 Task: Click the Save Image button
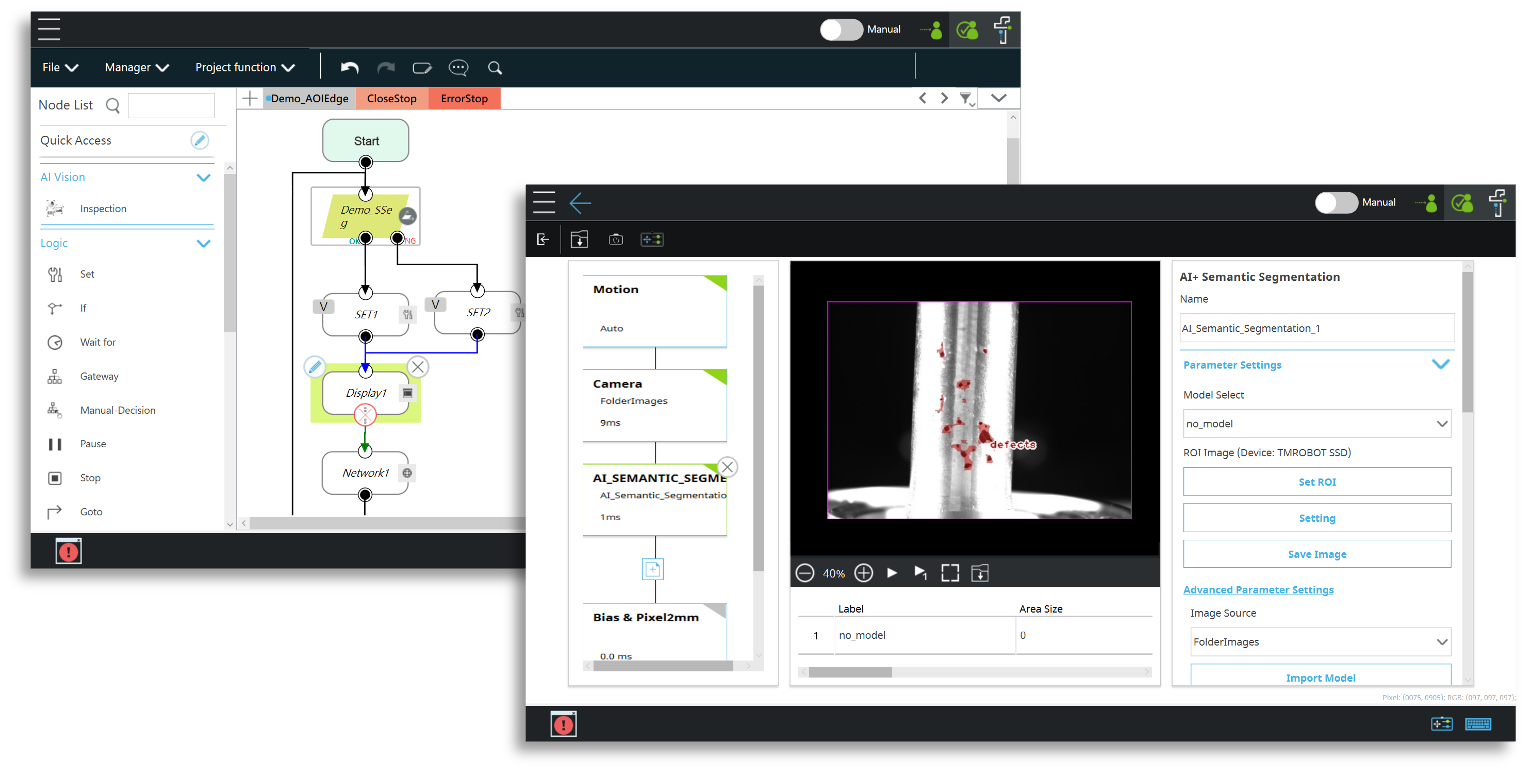(1317, 554)
